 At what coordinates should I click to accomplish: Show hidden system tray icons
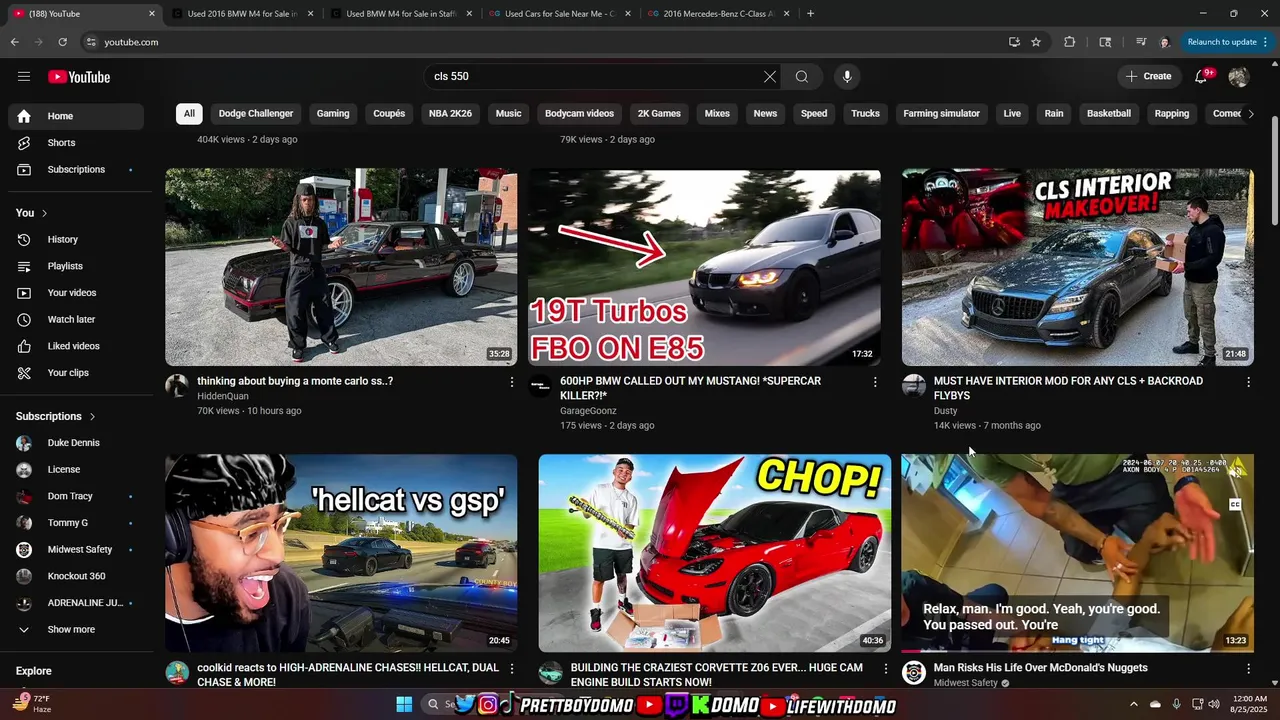[x=1133, y=704]
